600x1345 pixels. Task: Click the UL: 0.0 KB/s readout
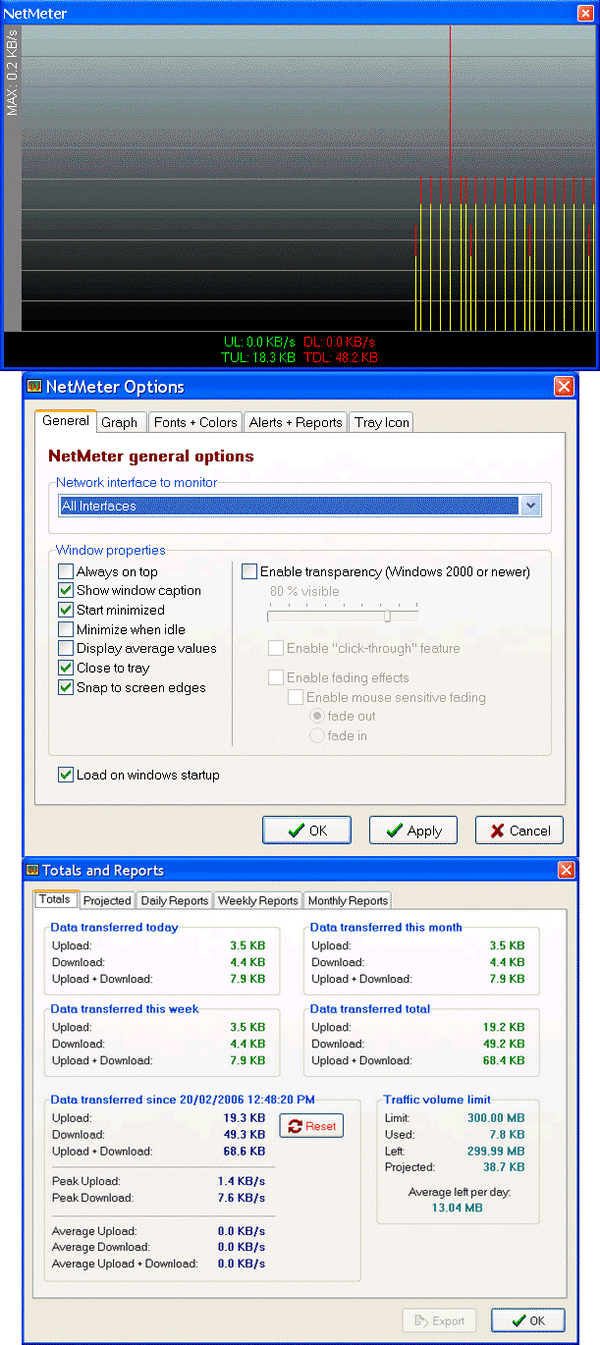[x=258, y=342]
